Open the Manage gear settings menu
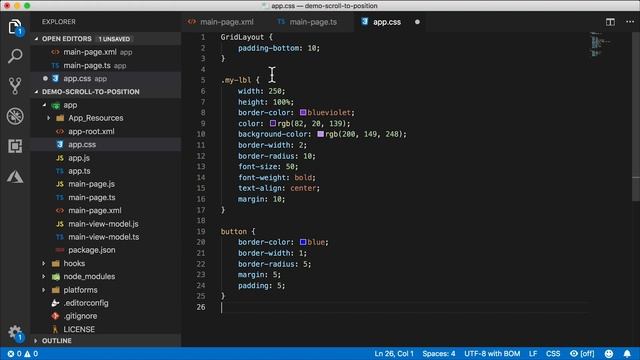The image size is (640, 360). [x=15, y=333]
